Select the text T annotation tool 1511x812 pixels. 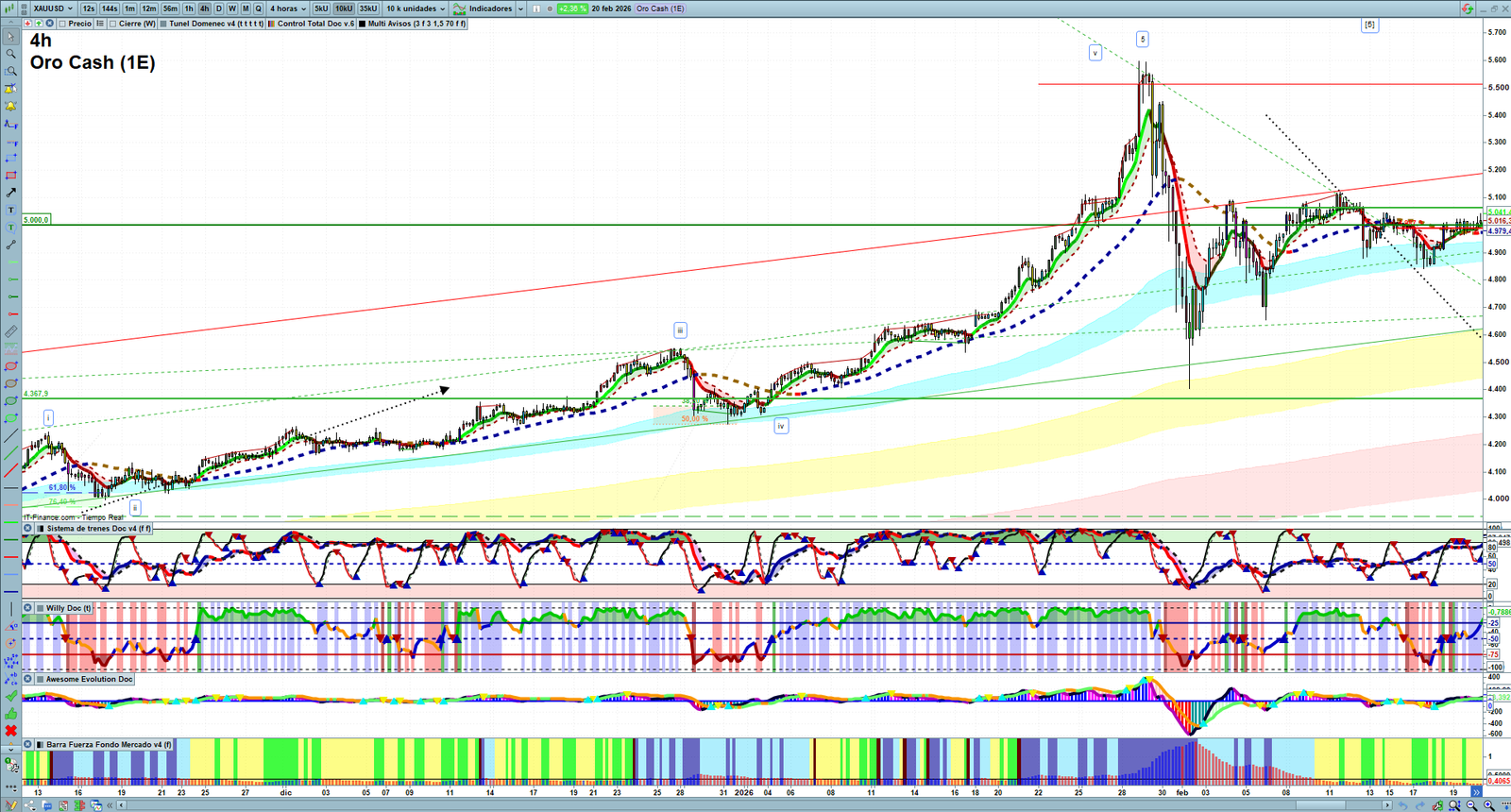coord(11,210)
